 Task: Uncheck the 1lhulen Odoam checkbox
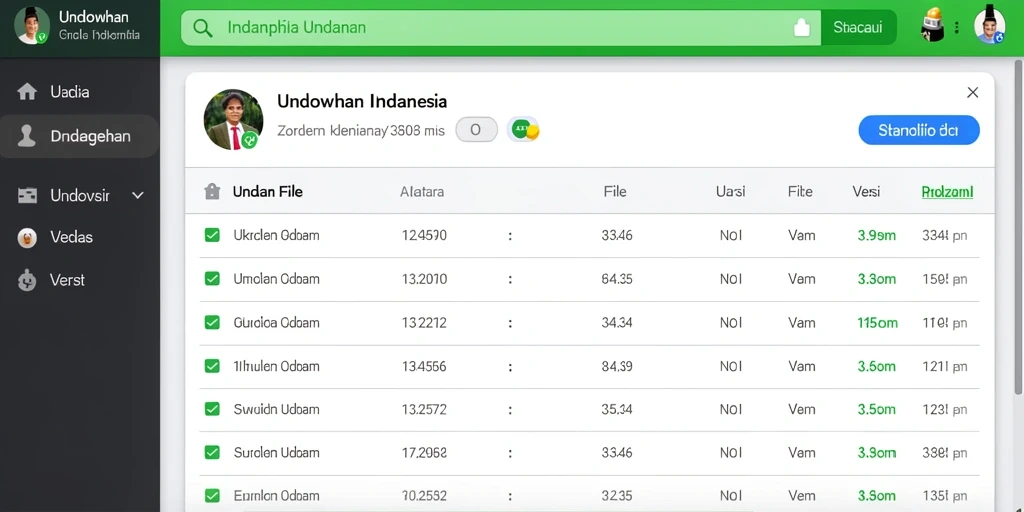212,366
